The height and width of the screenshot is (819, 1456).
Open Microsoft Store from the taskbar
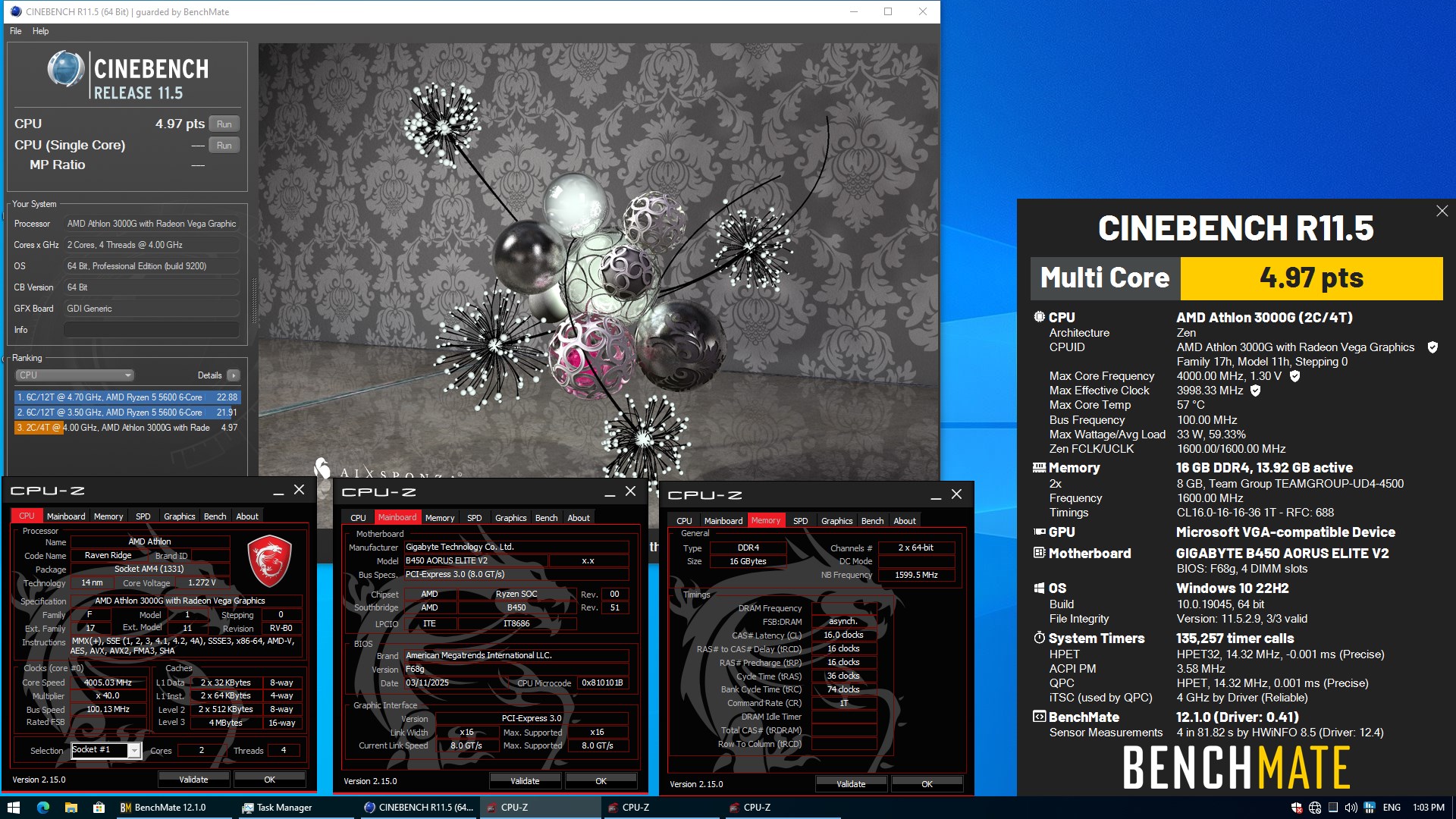(99, 808)
